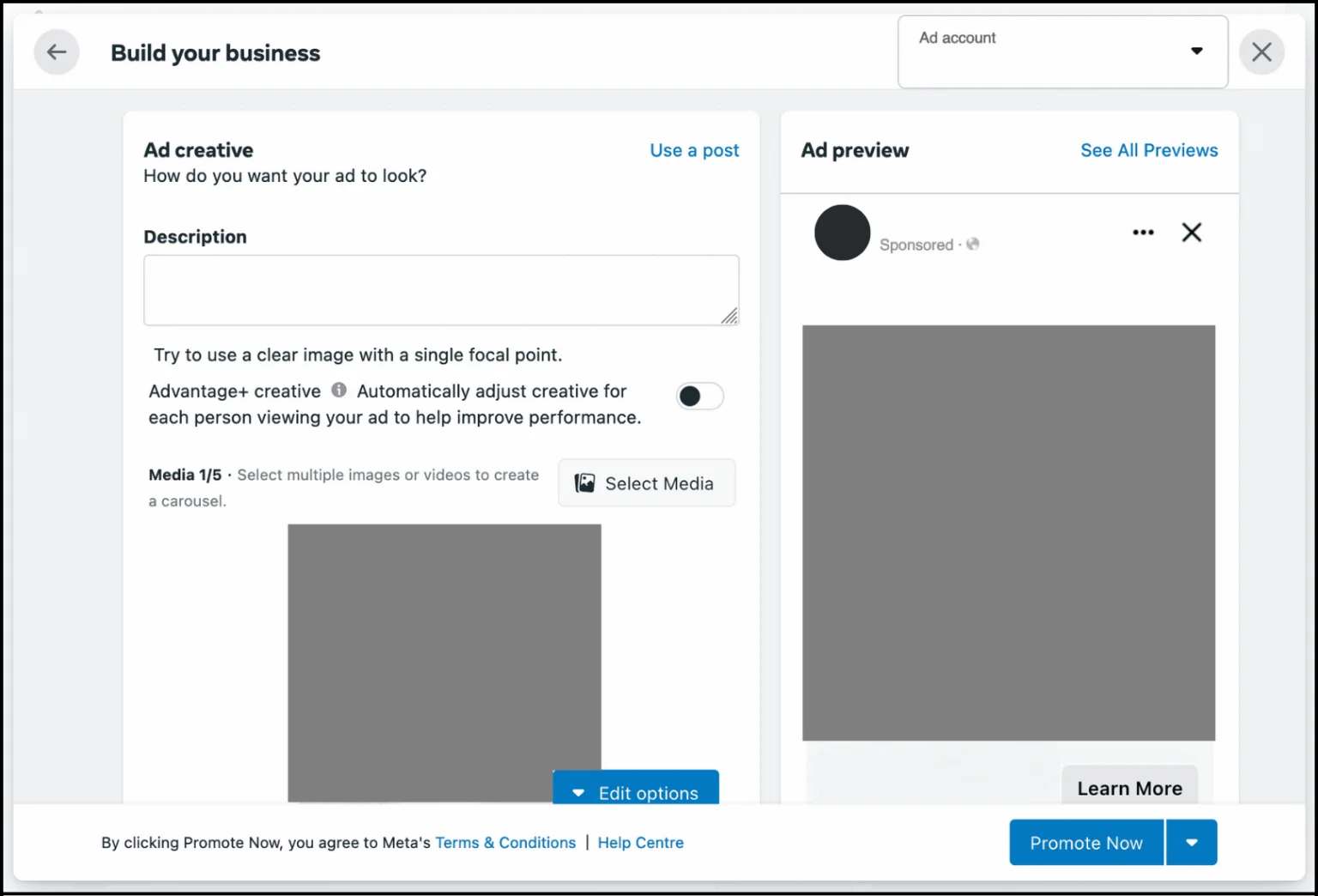The height and width of the screenshot is (896, 1318).
Task: Click the ad preview image
Action: (1007, 532)
